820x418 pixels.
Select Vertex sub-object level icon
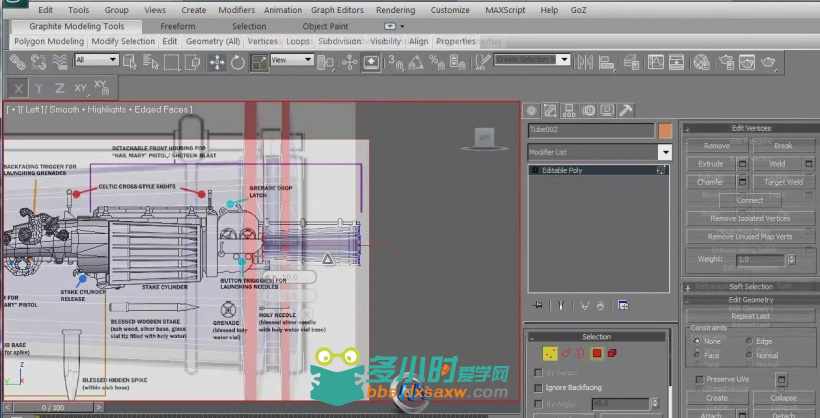(x=550, y=354)
